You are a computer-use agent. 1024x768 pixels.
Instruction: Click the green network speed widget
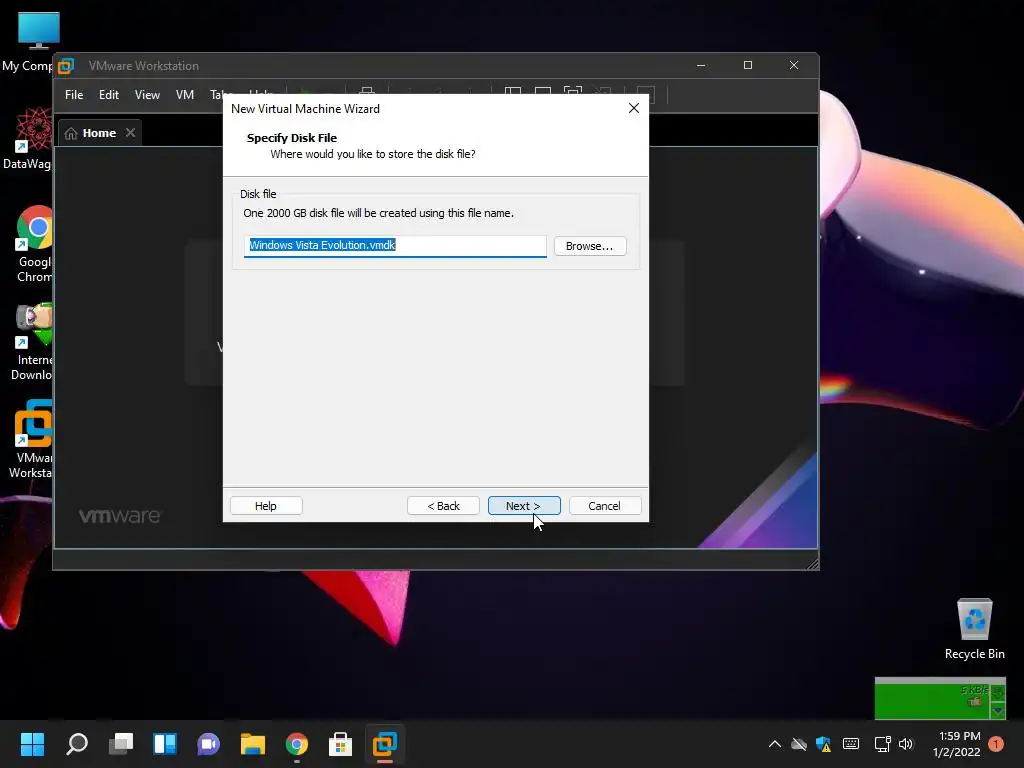pyautogui.click(x=940, y=699)
